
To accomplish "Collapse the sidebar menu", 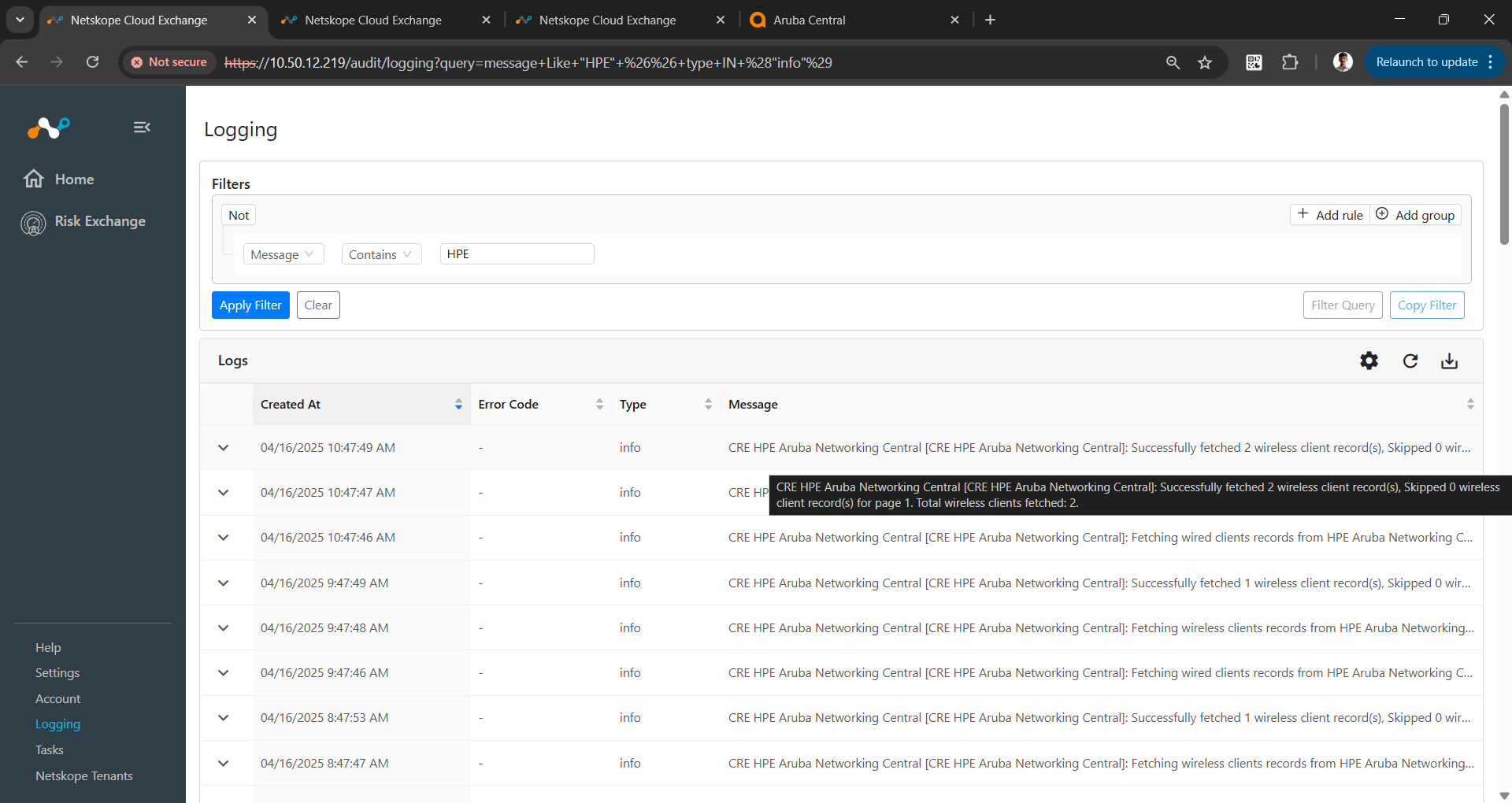I will tap(142, 127).
